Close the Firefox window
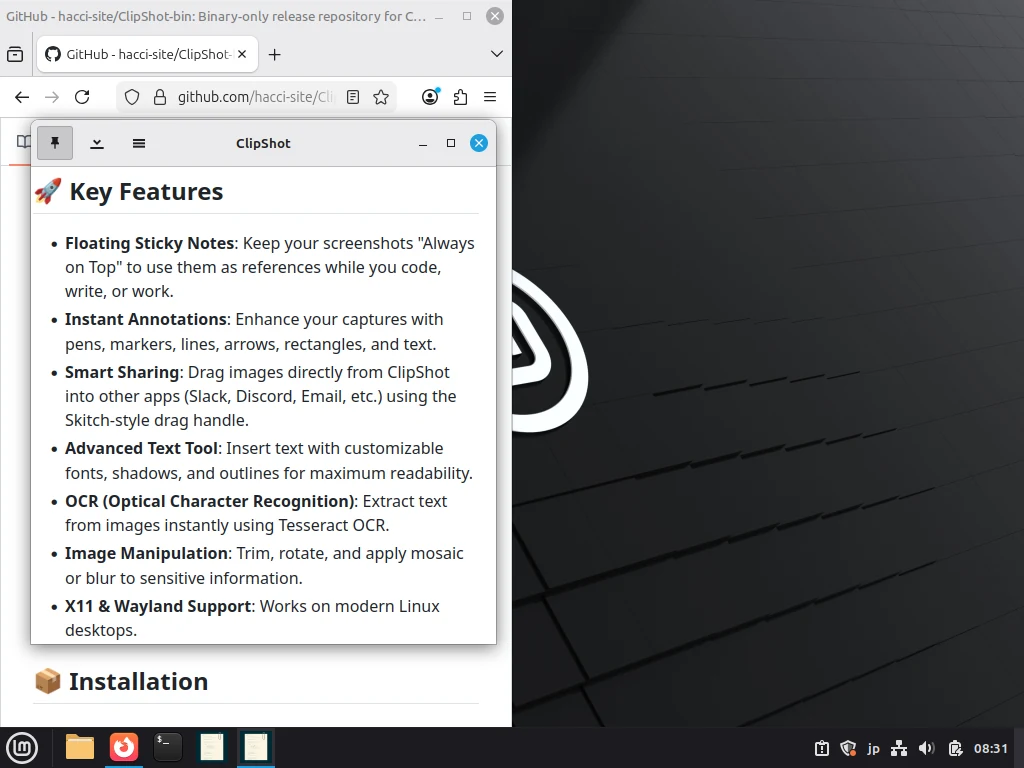 (495, 16)
